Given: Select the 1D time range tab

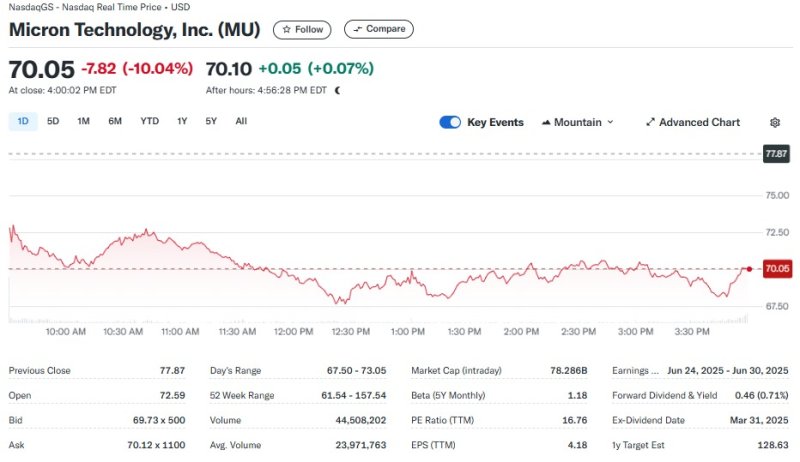Looking at the screenshot, I should [23, 121].
